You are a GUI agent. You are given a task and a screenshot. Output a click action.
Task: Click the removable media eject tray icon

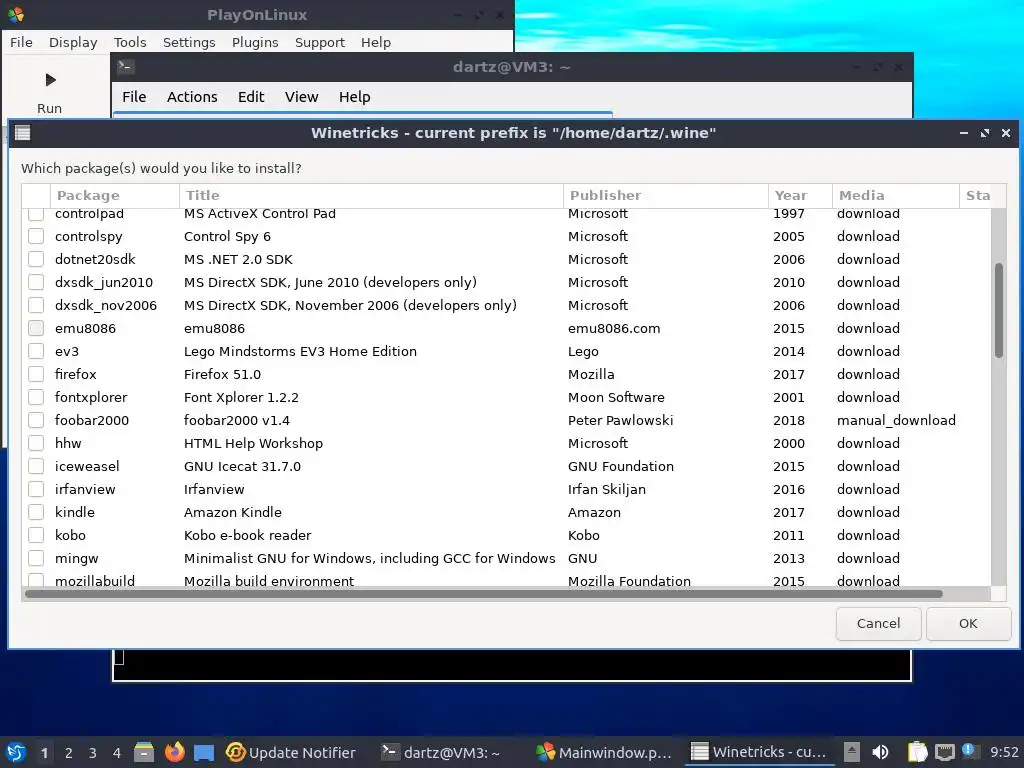(852, 752)
